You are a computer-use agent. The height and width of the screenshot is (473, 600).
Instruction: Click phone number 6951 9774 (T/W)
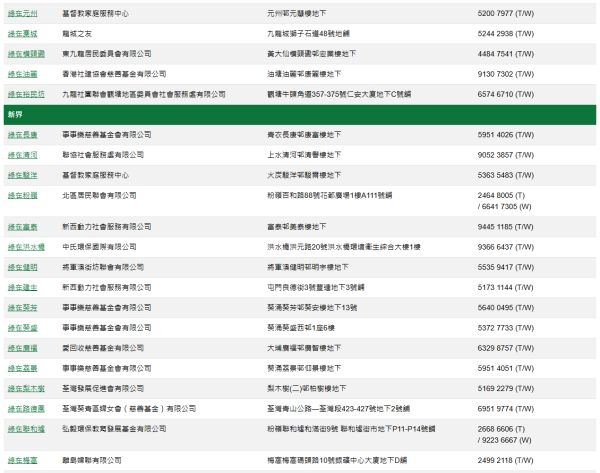click(x=505, y=409)
